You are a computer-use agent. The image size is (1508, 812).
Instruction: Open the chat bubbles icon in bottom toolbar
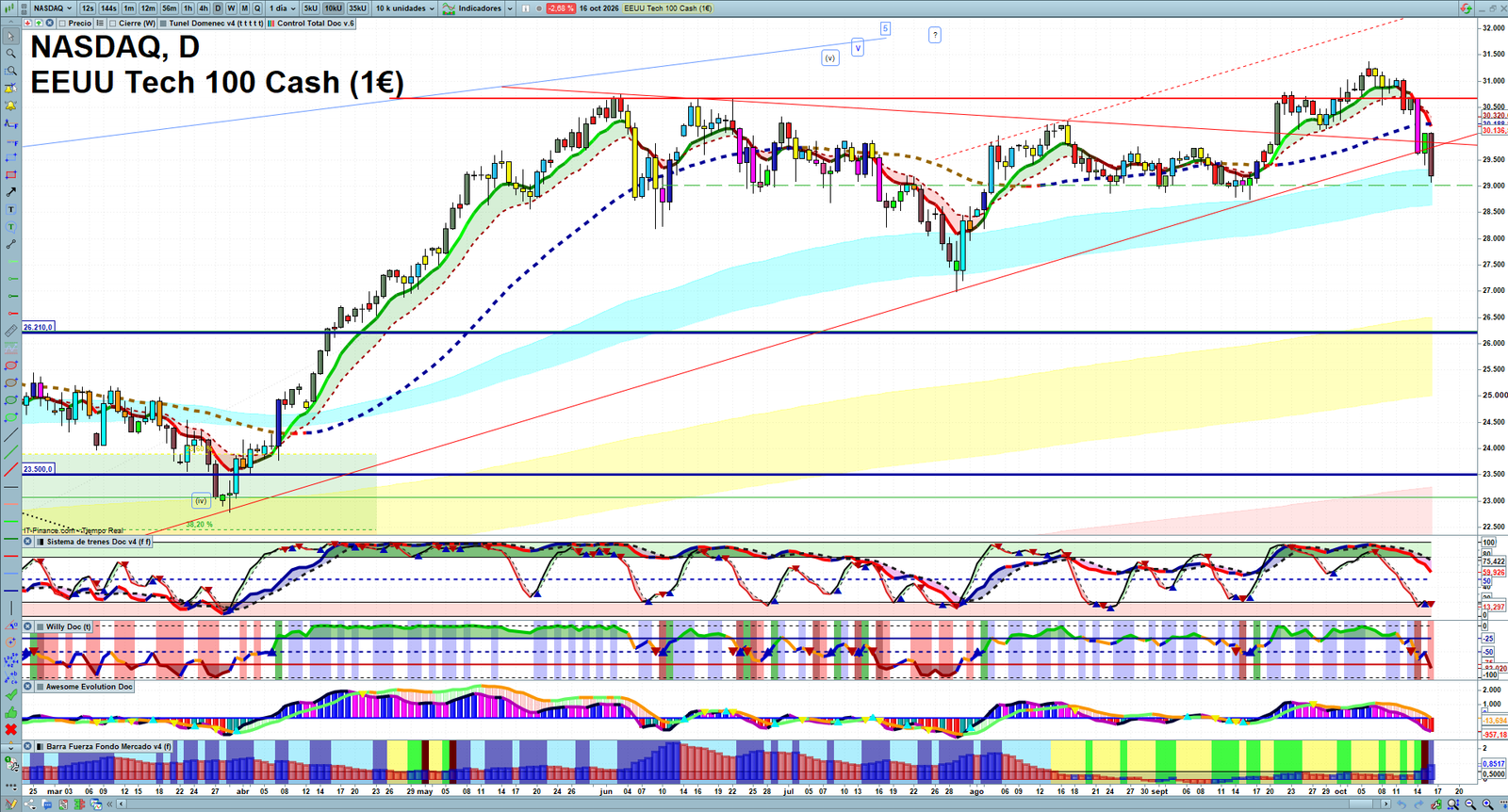click(47, 804)
